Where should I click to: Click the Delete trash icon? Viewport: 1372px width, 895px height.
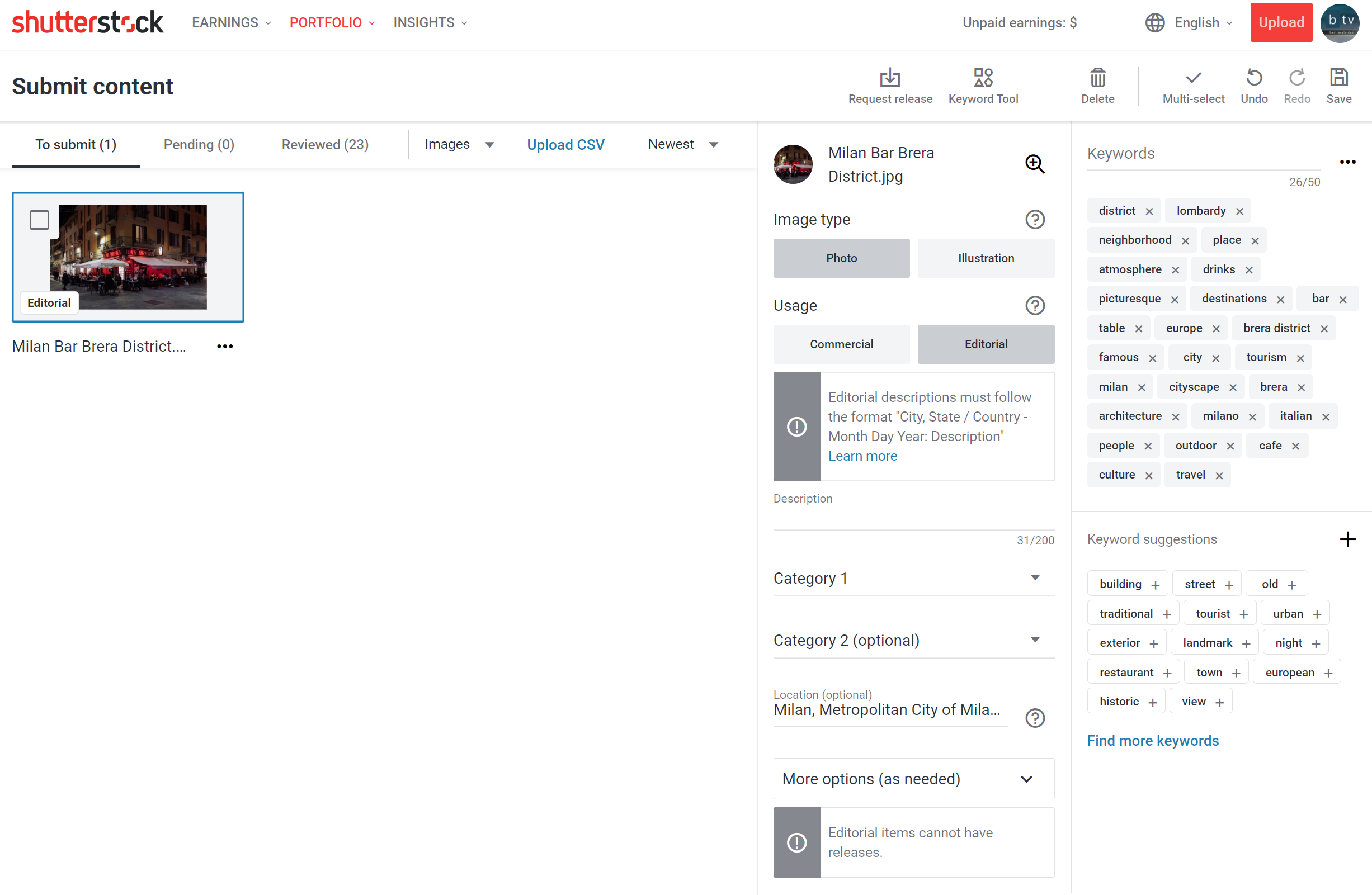(1097, 78)
